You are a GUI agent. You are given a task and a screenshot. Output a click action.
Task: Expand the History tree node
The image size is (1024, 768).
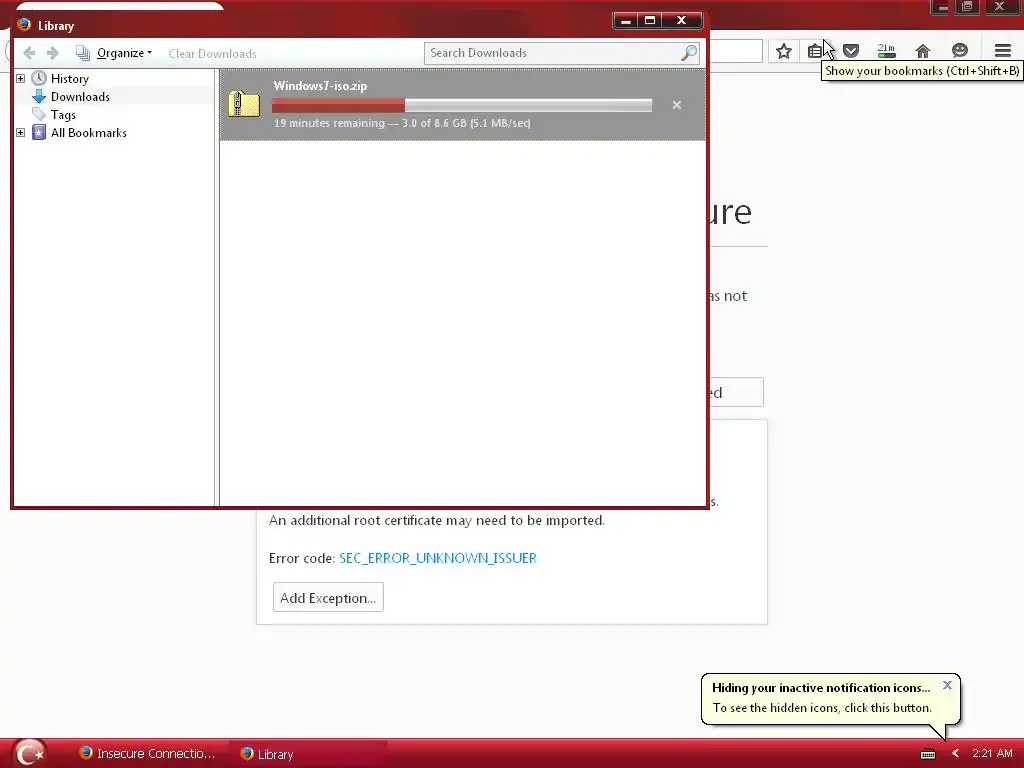(20, 78)
